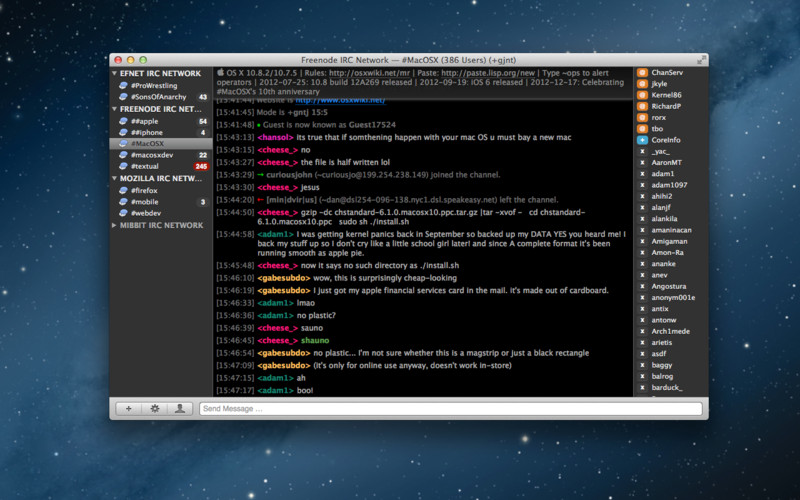Click the x badge beside AaronMT
The width and height of the screenshot is (800, 500).
(x=642, y=162)
